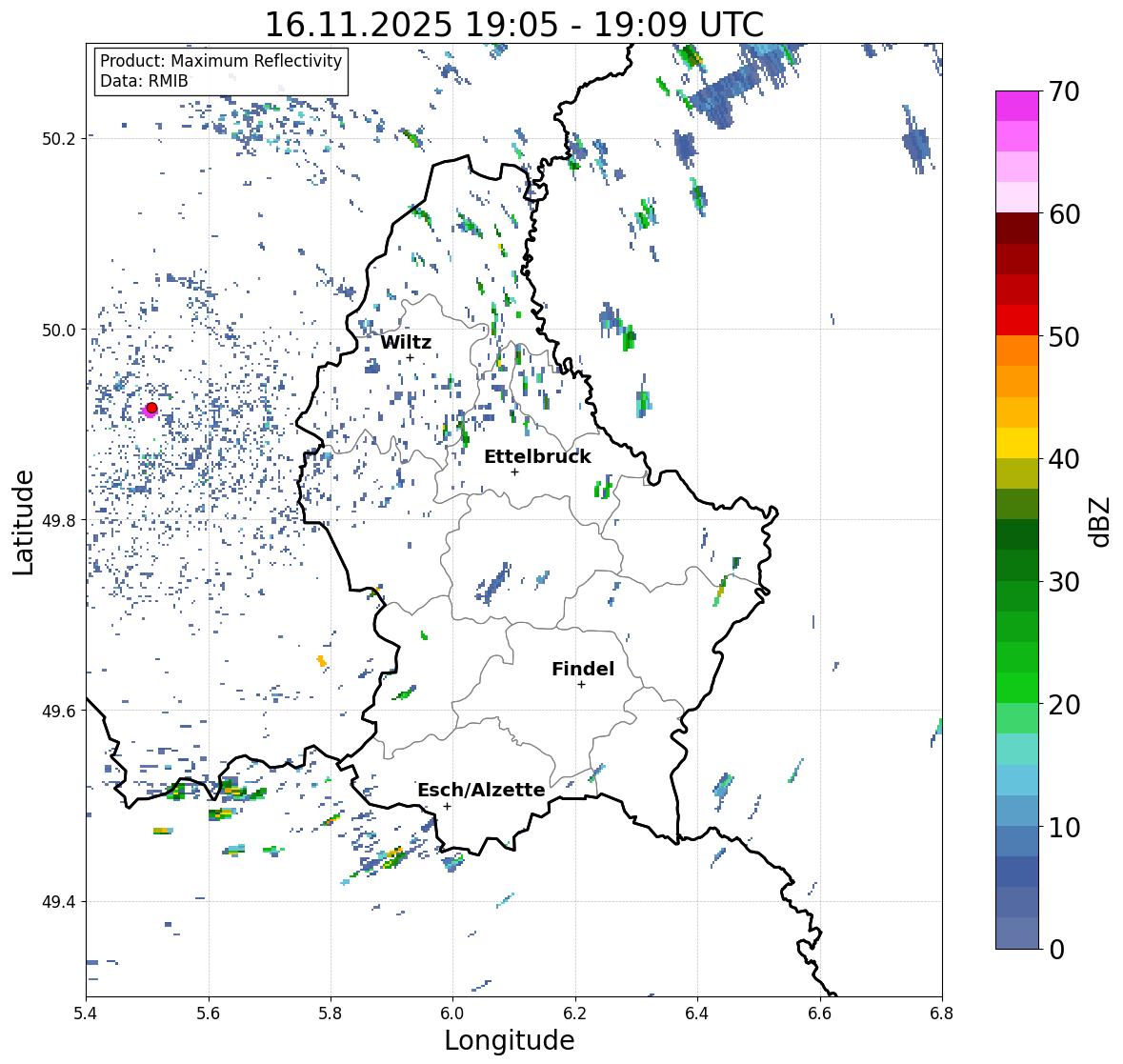This screenshot has height=1064, width=1123.
Task: Click the bright red colorbar segment above 50
Action: pyautogui.click(x=1017, y=320)
